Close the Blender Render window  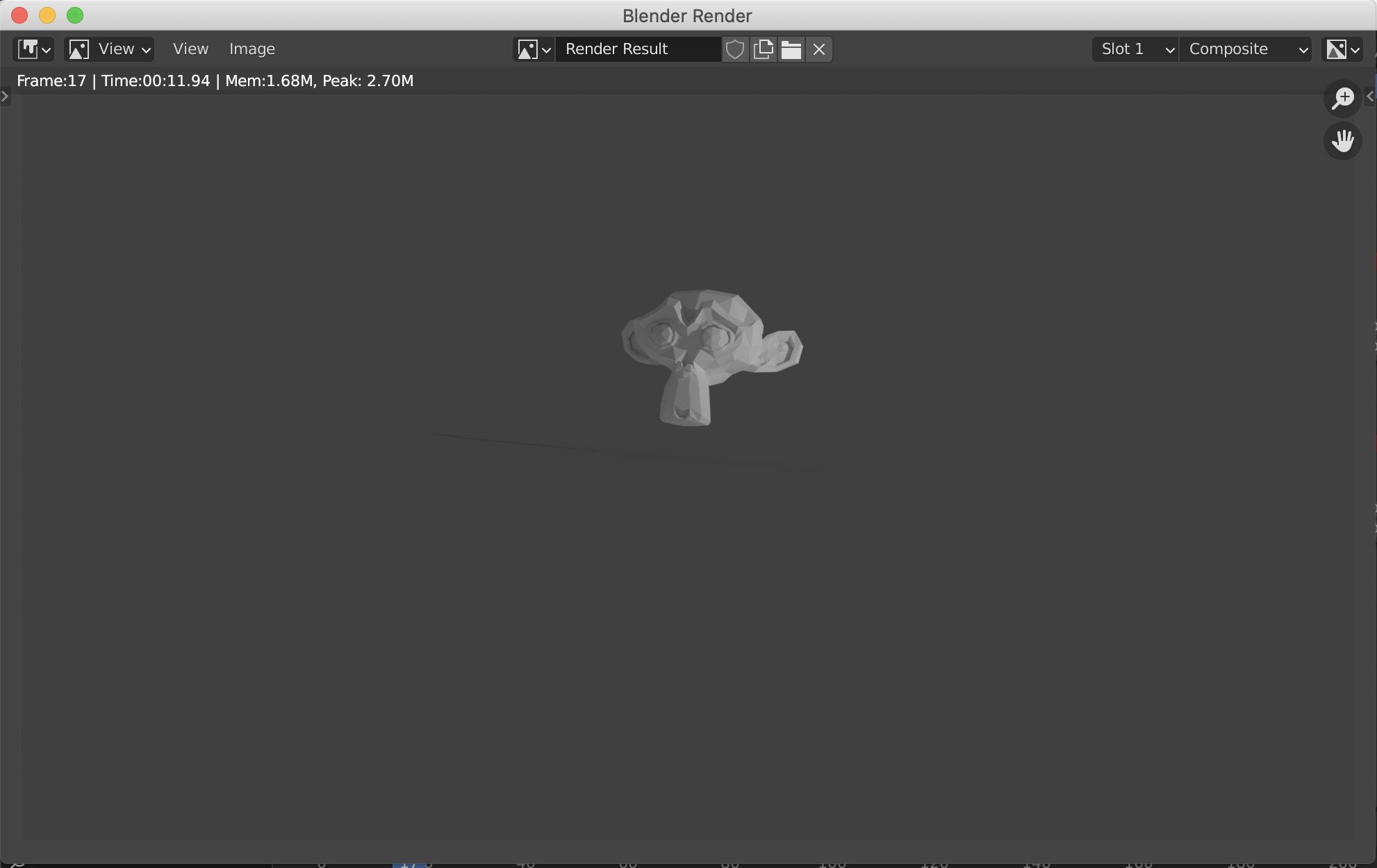[19, 15]
